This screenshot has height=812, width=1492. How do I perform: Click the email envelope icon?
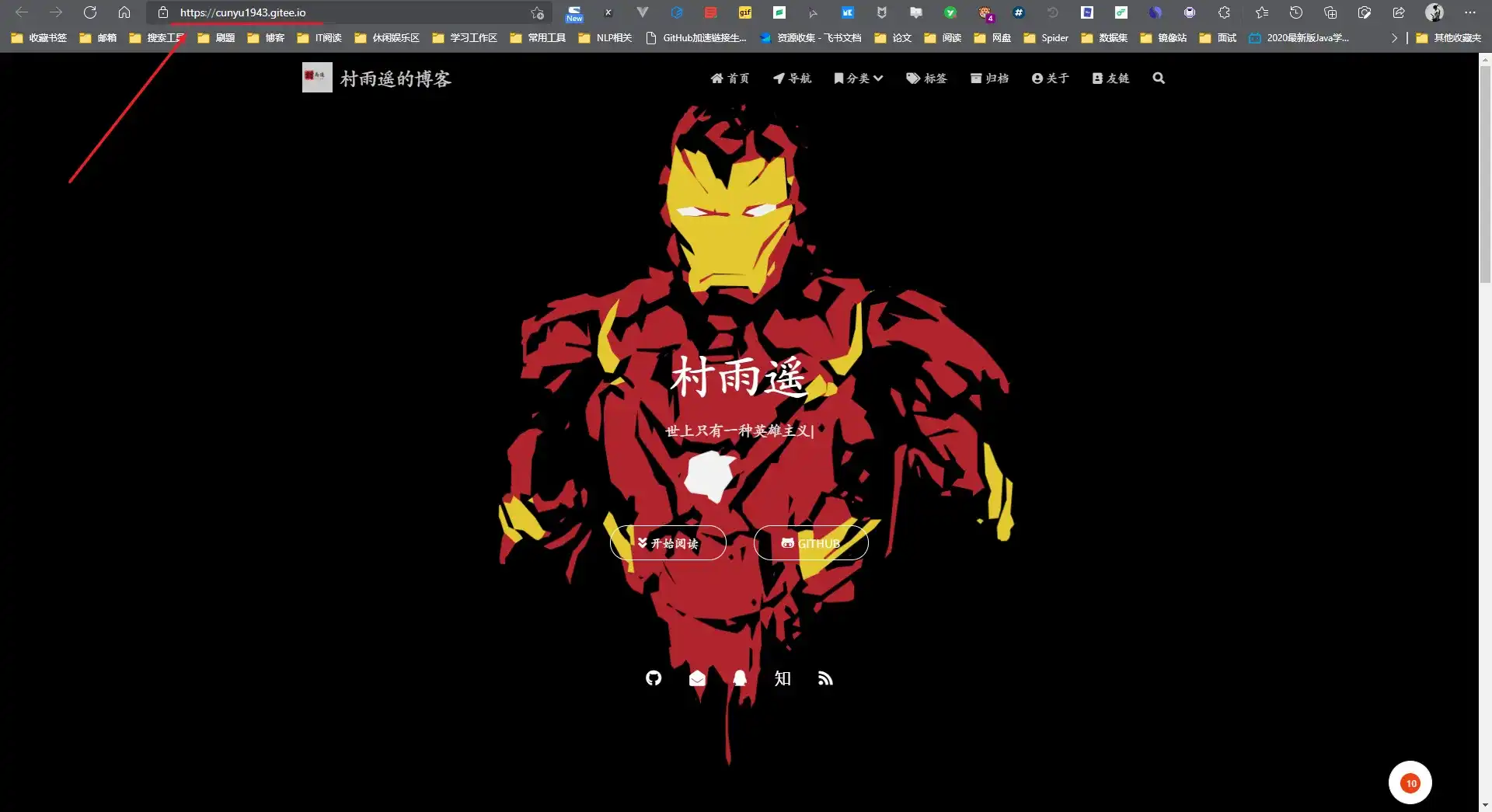(x=697, y=678)
